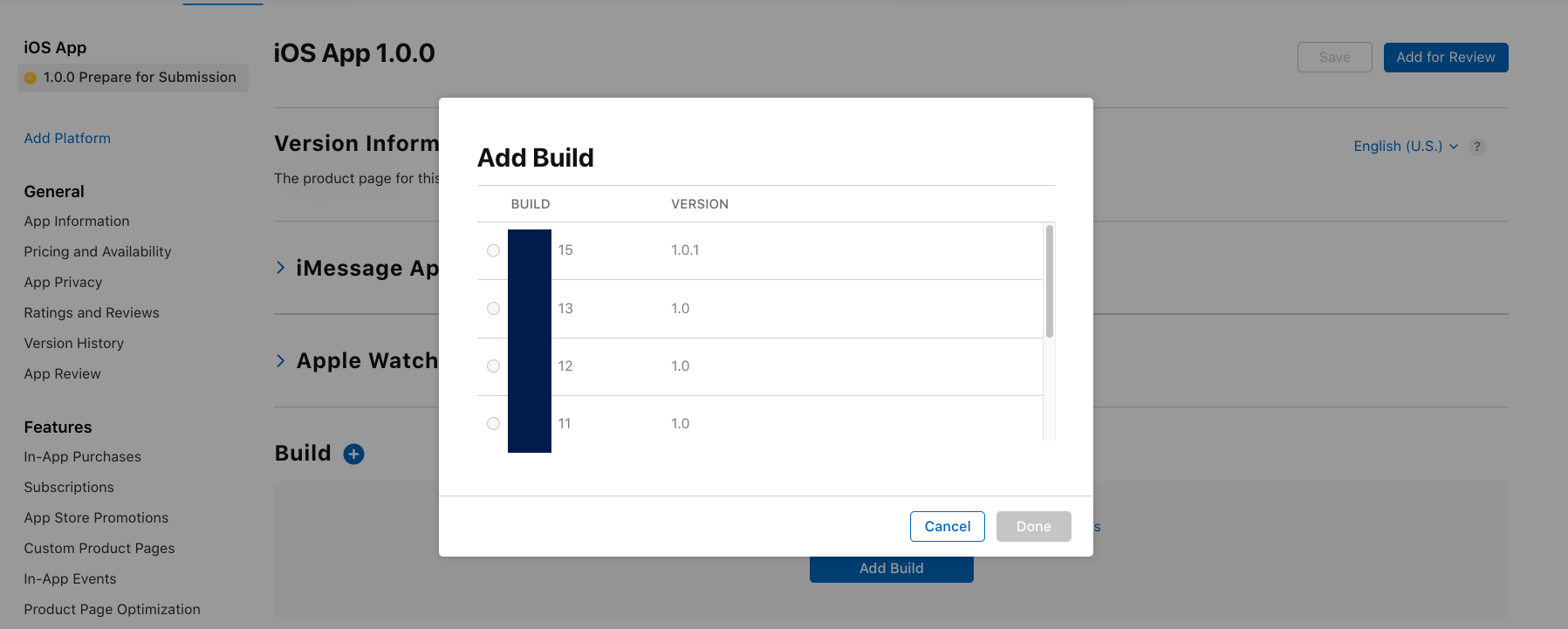Open the In-App Purchases section
Viewport: 1568px width, 629px height.
pos(83,457)
